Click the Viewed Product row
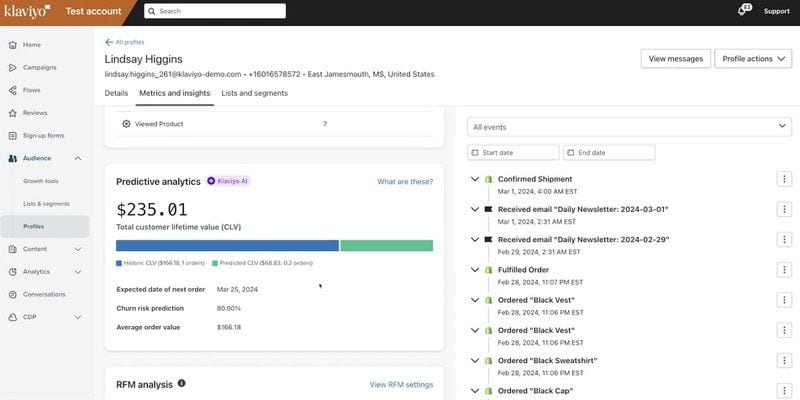800x400 pixels. (274, 124)
